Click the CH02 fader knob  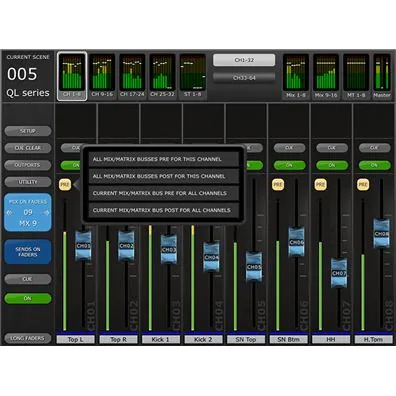click(126, 246)
